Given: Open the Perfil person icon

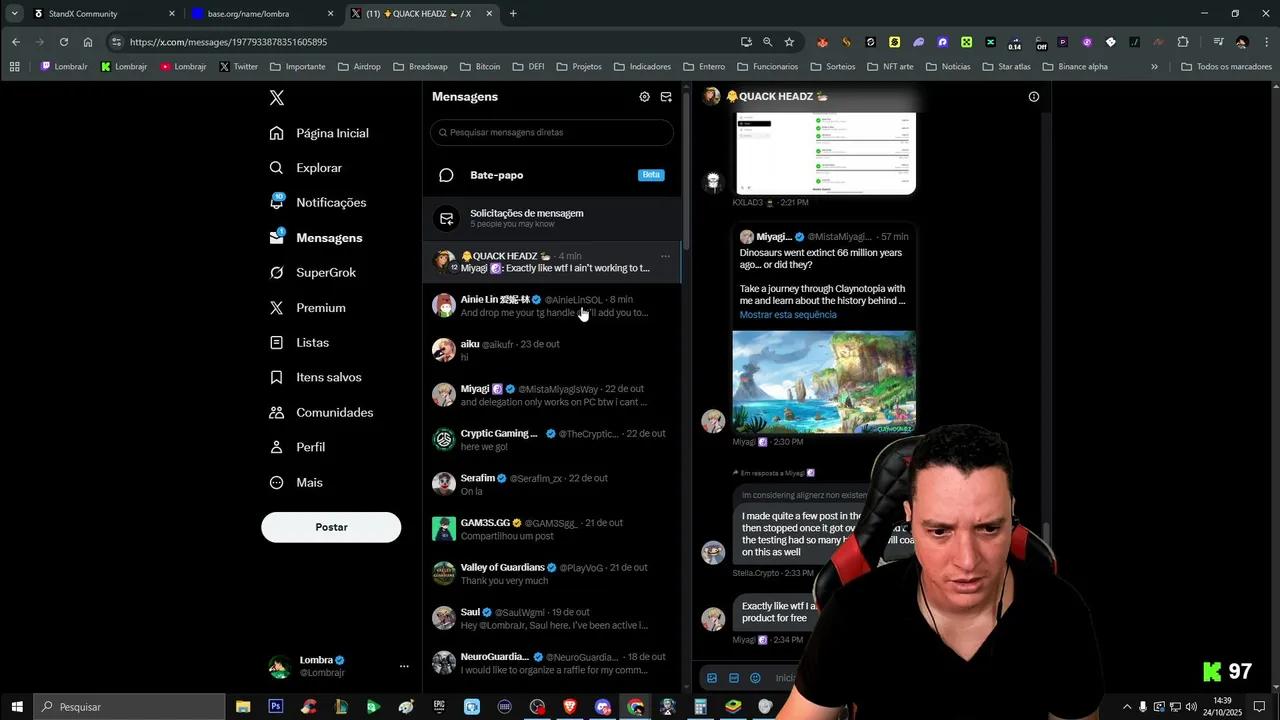Looking at the screenshot, I should 277,447.
